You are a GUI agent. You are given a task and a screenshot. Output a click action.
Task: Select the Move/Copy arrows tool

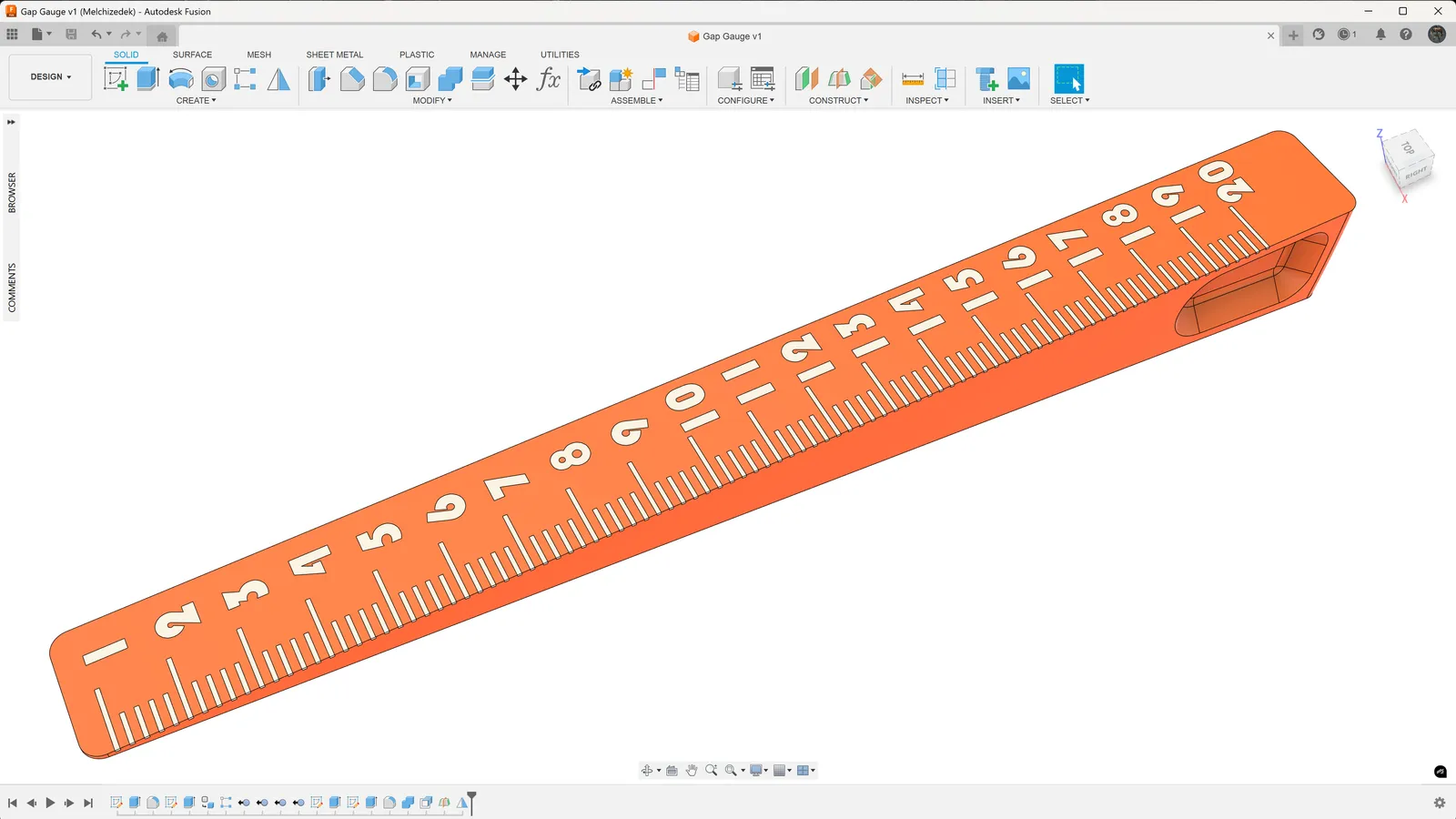pyautogui.click(x=516, y=79)
